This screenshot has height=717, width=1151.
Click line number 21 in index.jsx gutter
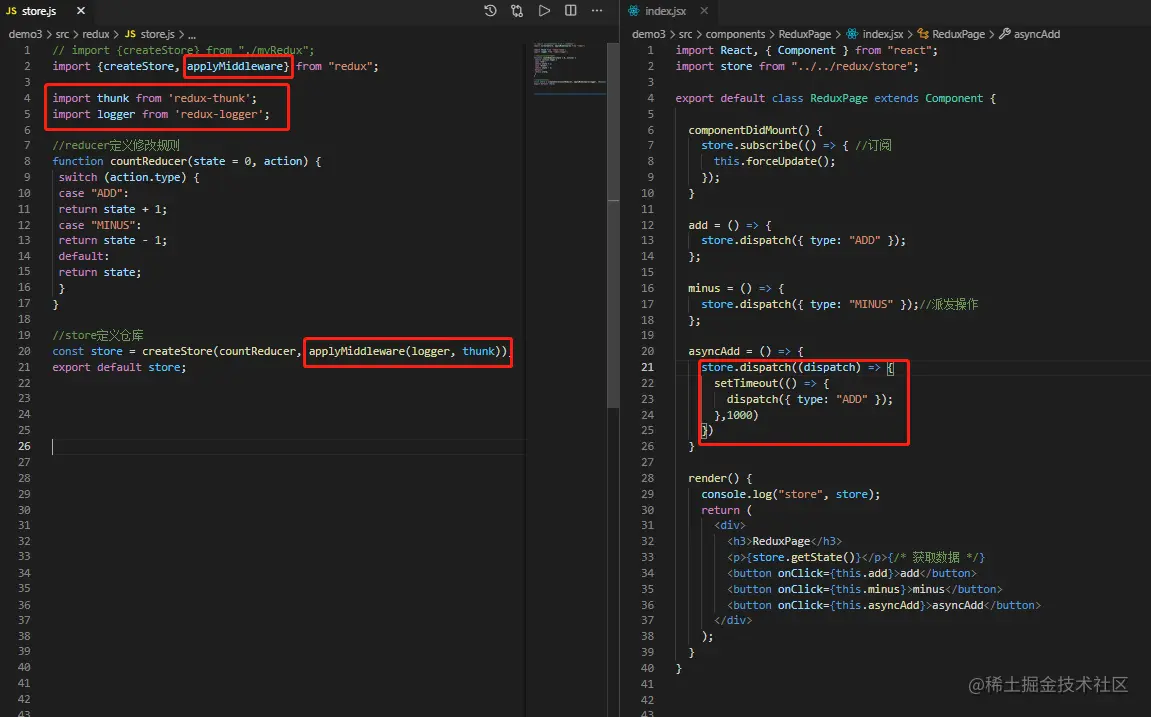pyautogui.click(x=647, y=367)
